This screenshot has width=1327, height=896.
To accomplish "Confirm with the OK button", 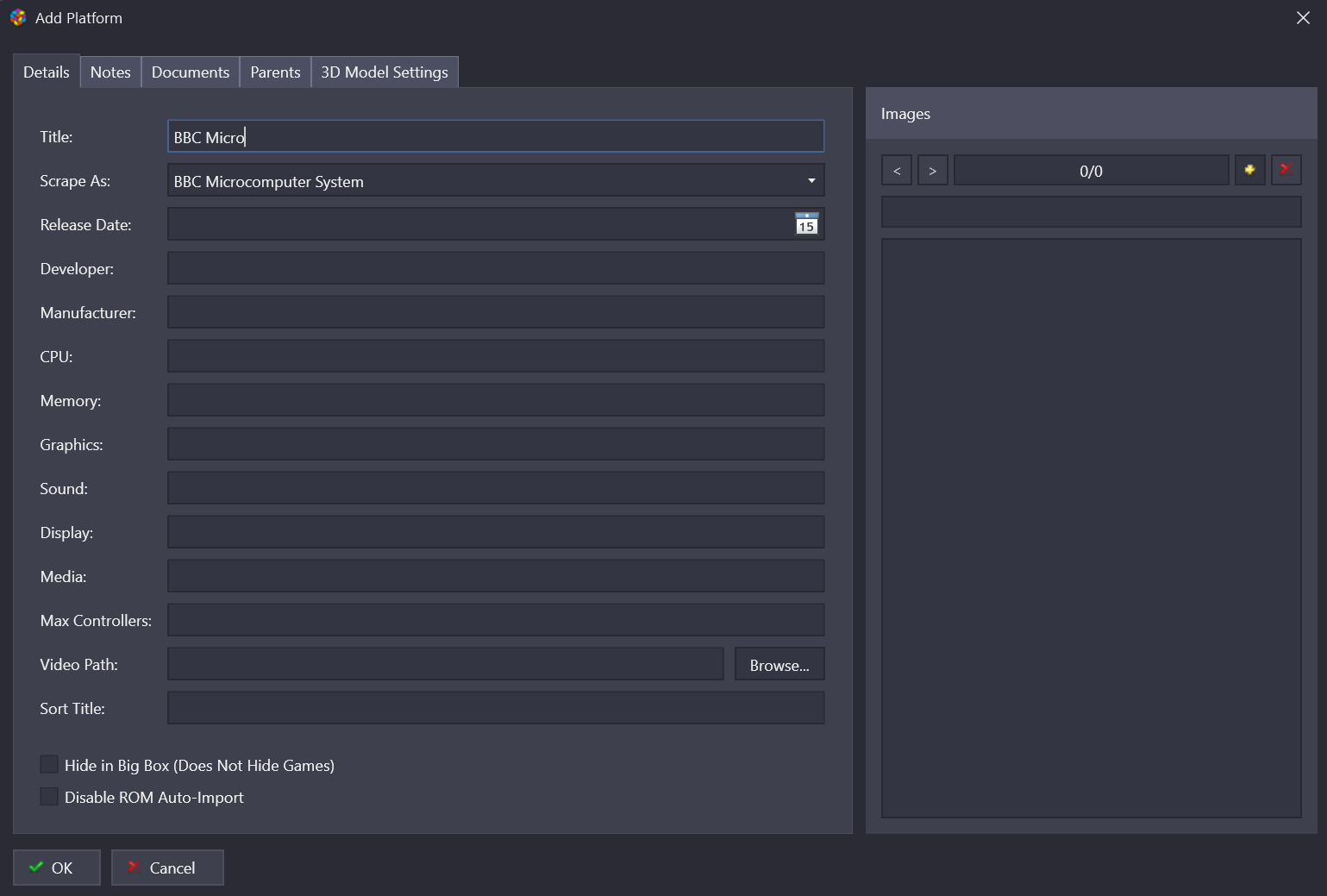I will 56,868.
